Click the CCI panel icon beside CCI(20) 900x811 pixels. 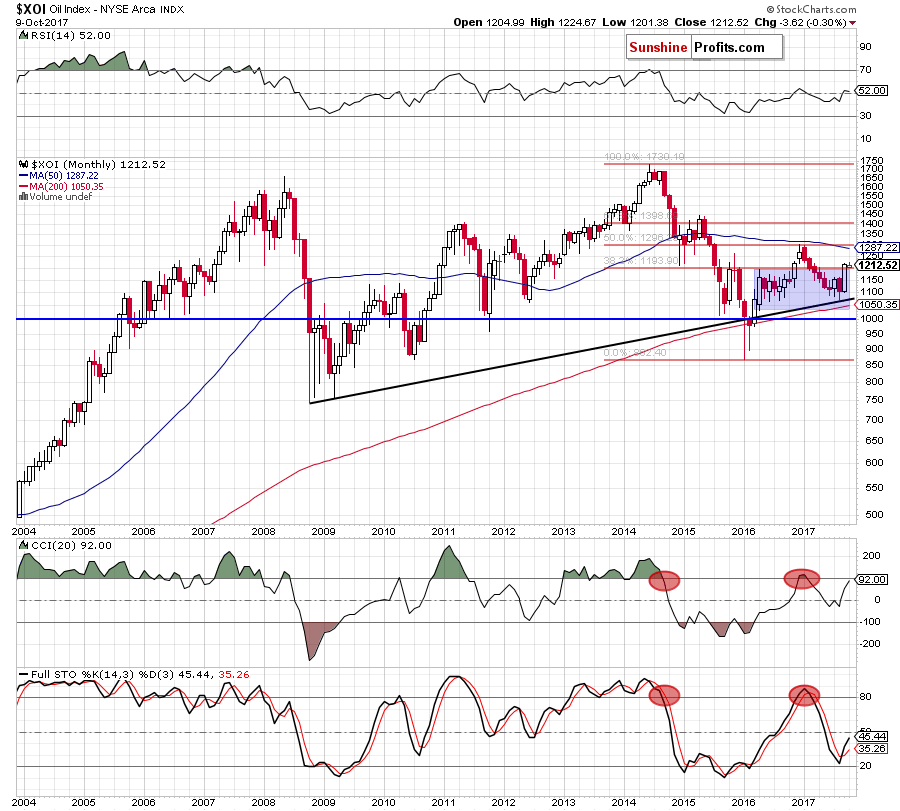[x=24, y=545]
